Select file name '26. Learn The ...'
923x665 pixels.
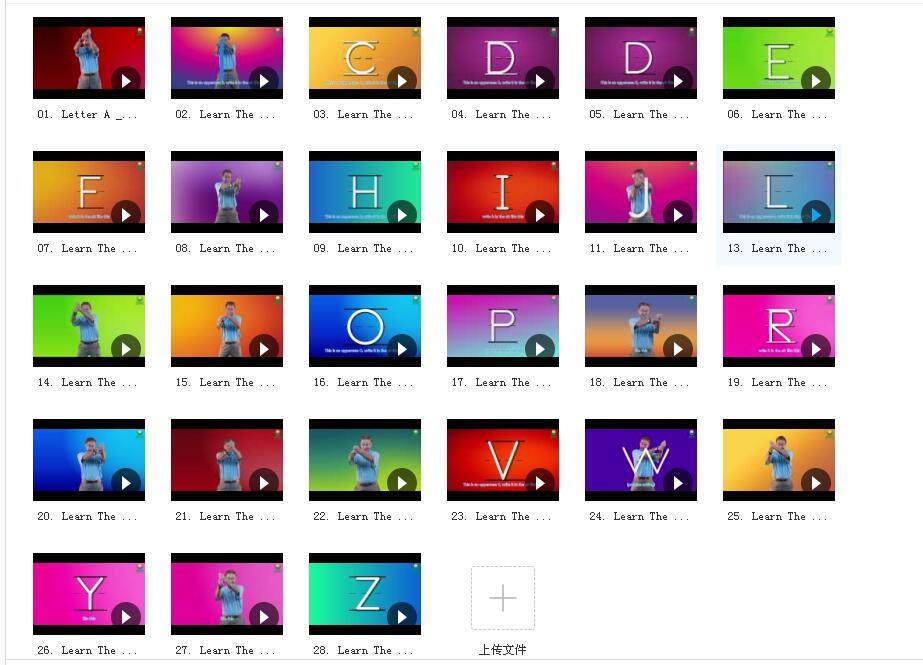(87, 650)
